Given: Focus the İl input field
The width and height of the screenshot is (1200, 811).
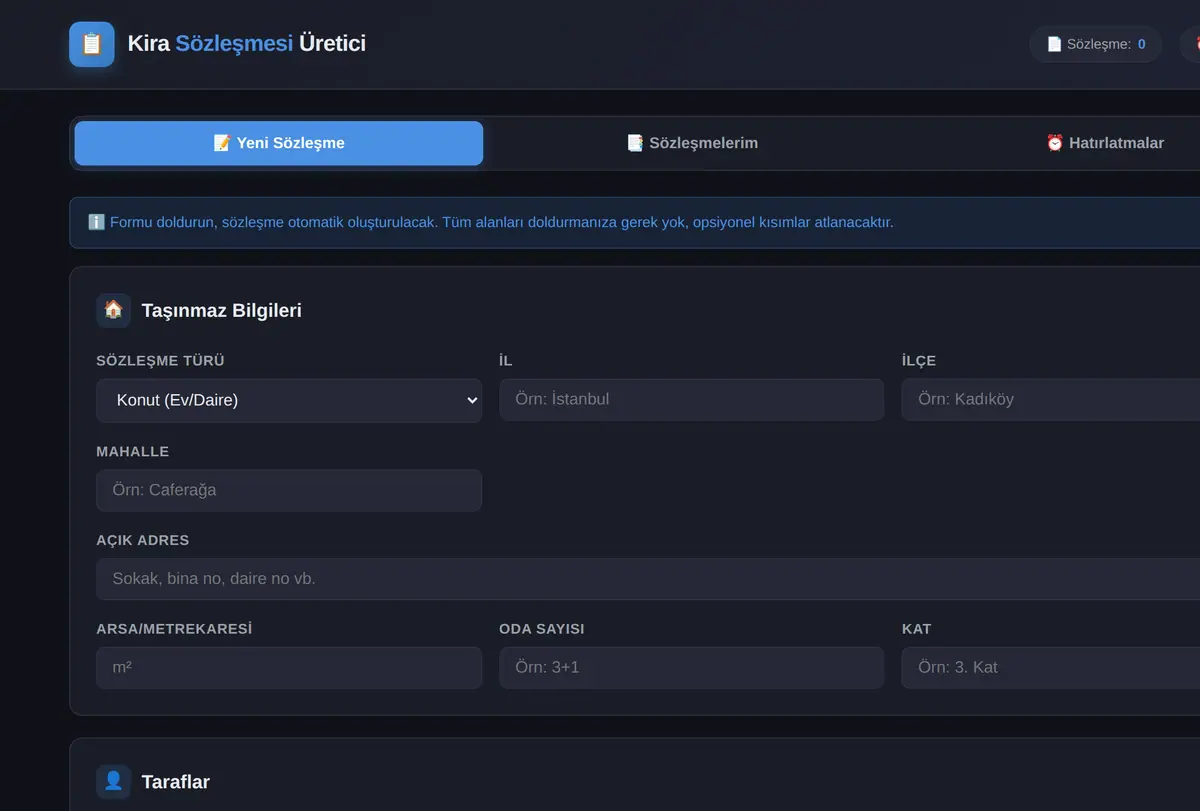Looking at the screenshot, I should click(692, 399).
